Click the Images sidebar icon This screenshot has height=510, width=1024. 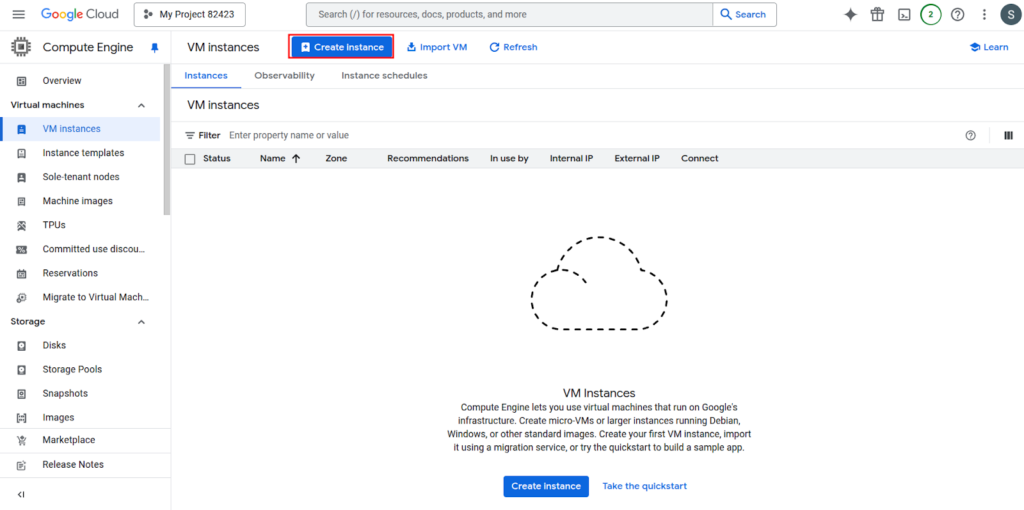point(22,418)
